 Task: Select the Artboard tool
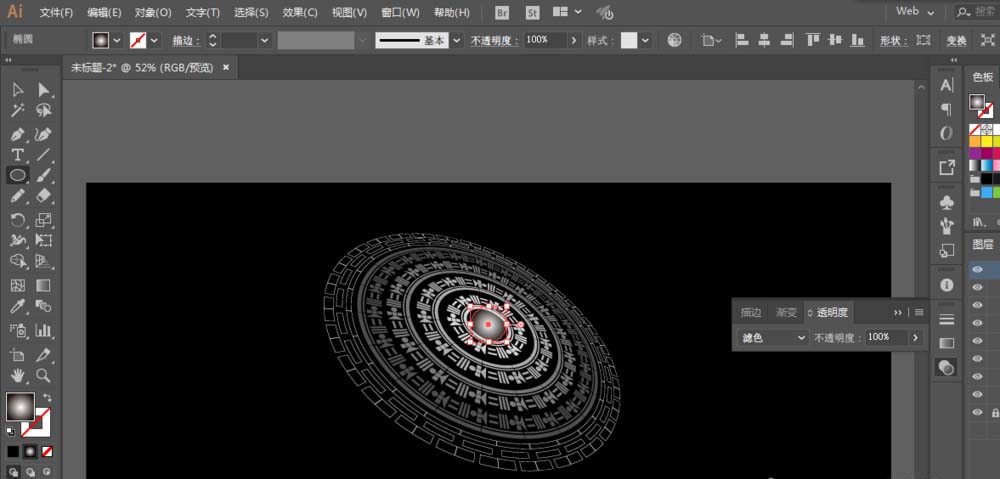17,355
